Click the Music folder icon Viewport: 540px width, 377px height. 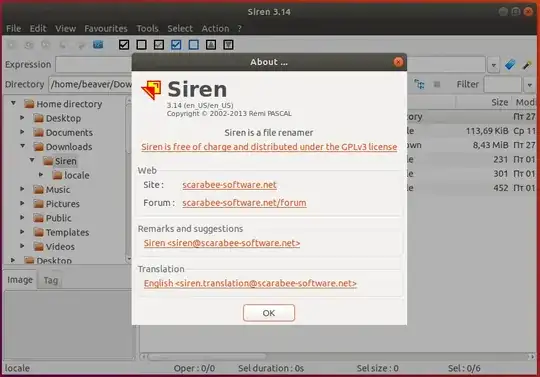tap(39, 189)
